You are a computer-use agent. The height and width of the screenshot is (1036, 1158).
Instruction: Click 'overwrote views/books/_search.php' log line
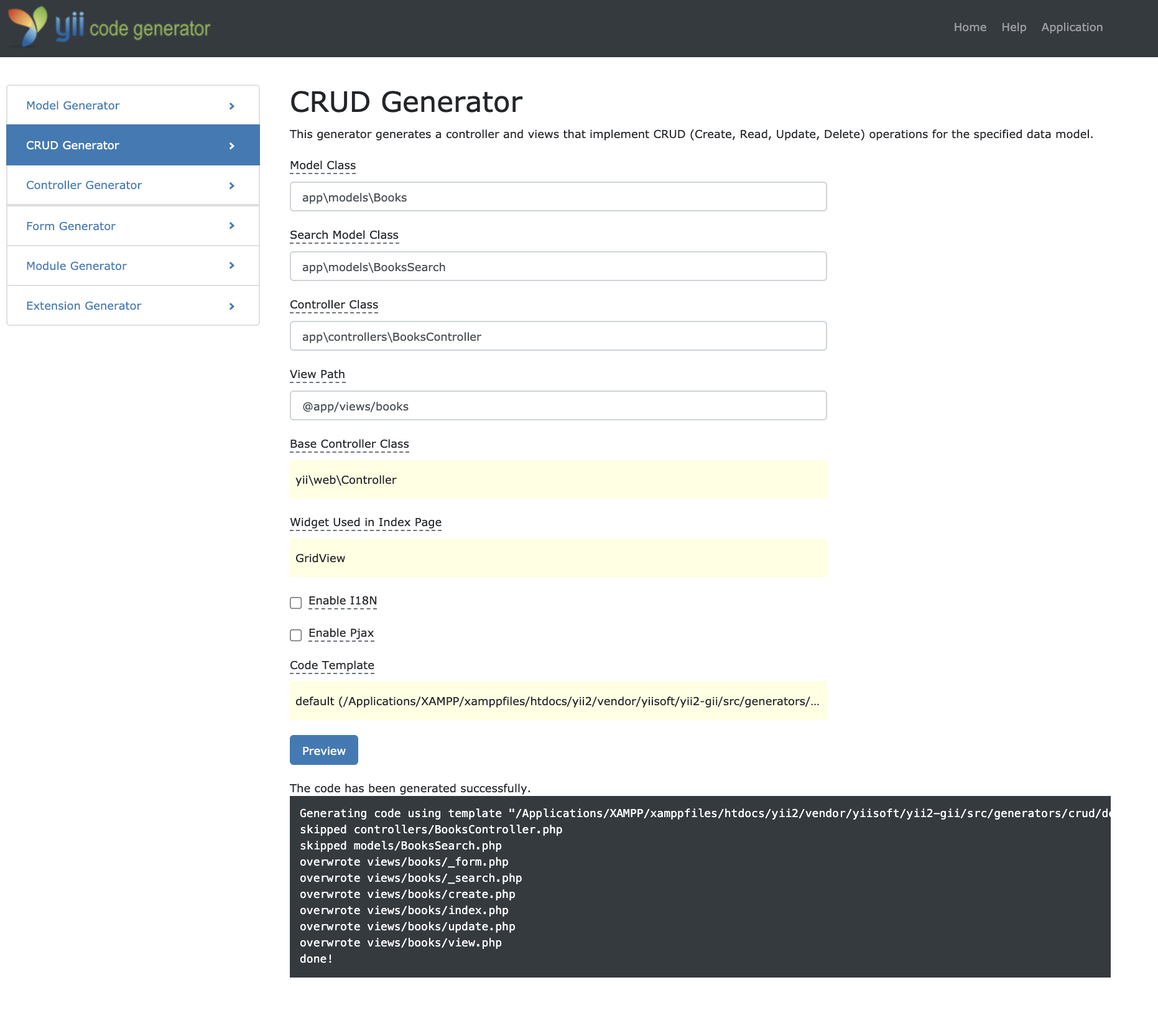click(x=411, y=877)
